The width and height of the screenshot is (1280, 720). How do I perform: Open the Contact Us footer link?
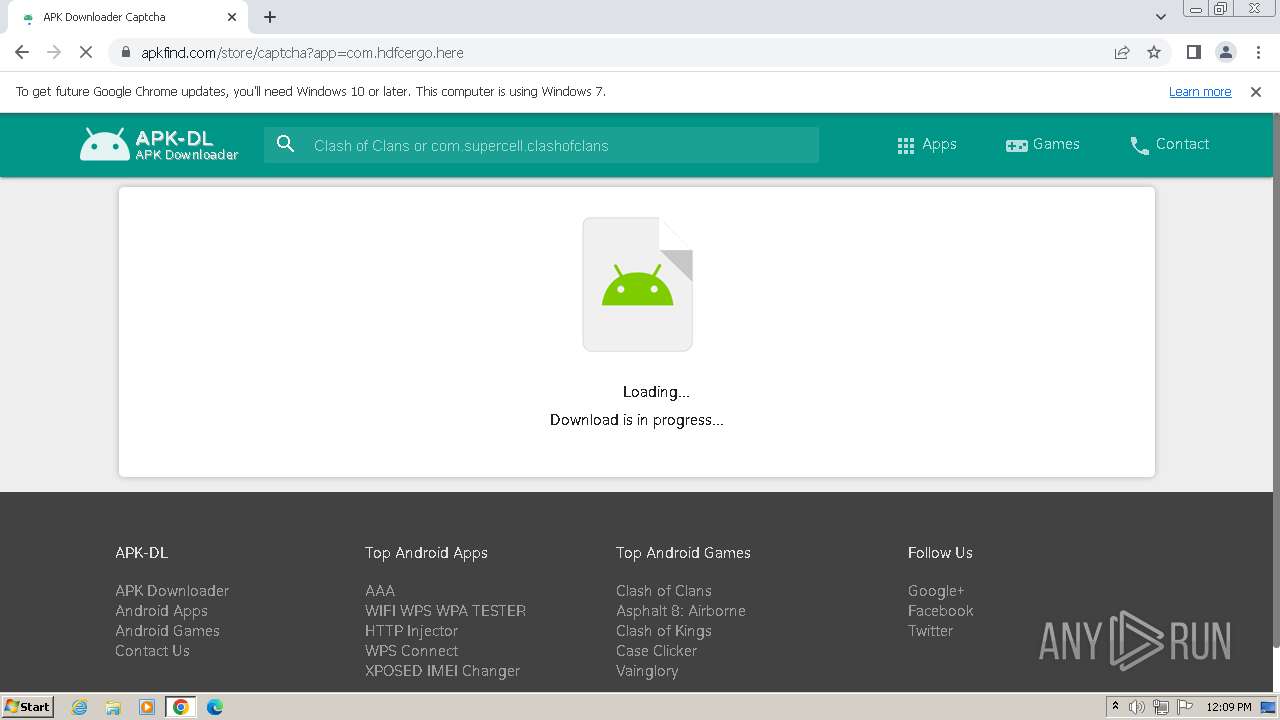pos(152,651)
